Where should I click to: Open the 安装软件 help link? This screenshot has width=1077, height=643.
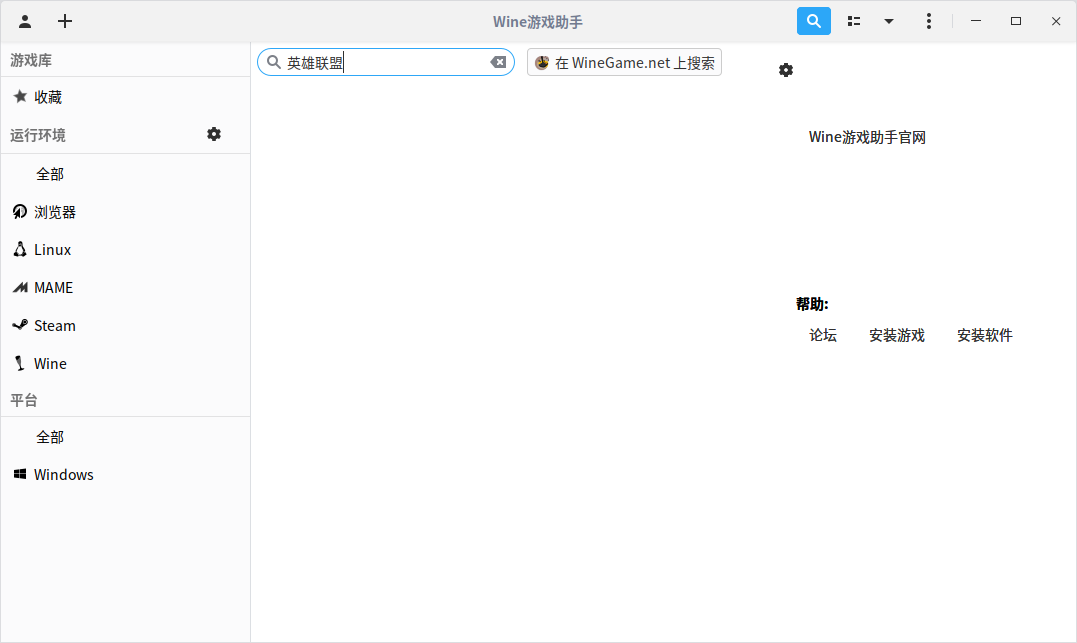[985, 335]
